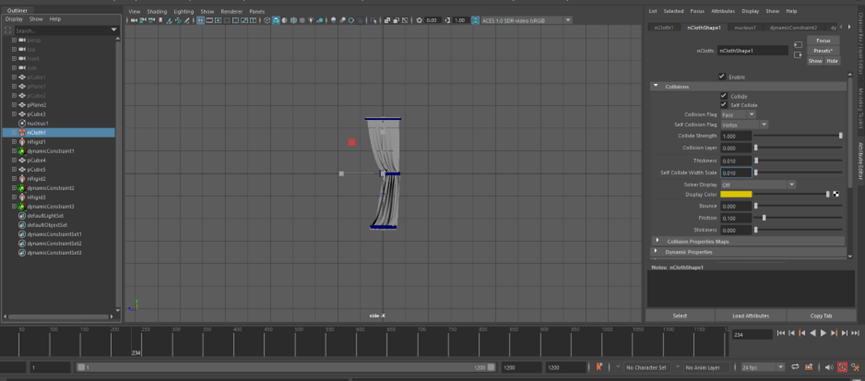Open the viewport Lighting menu

click(x=184, y=12)
